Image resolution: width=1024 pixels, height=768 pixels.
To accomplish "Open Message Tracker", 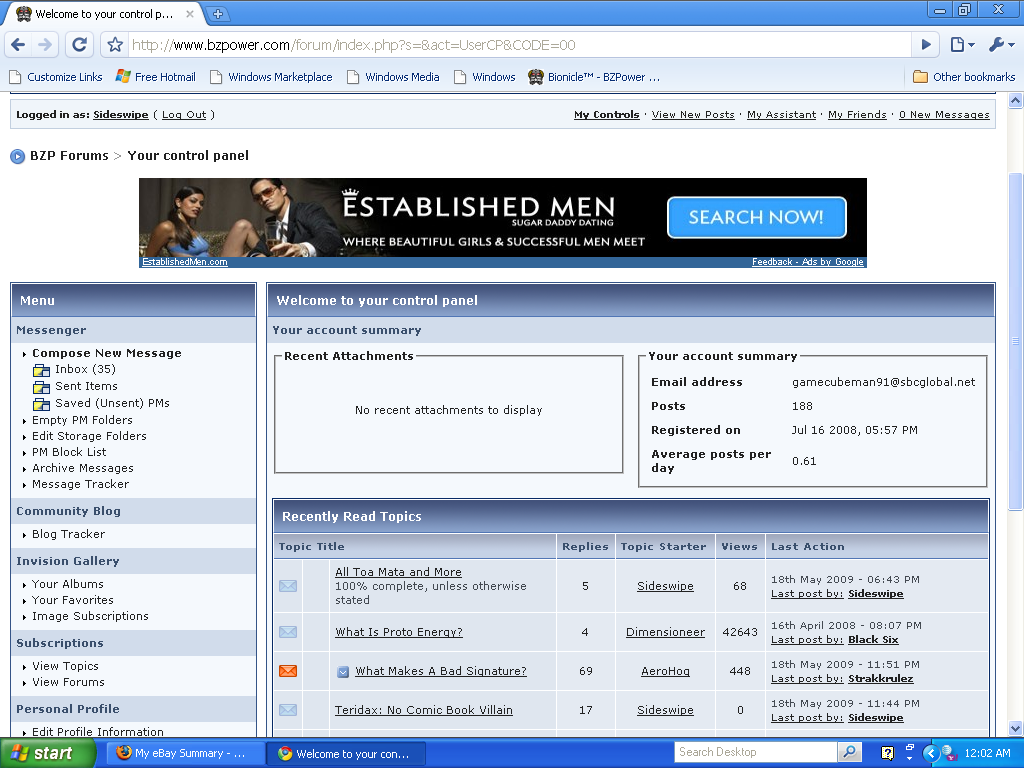I will (x=81, y=484).
